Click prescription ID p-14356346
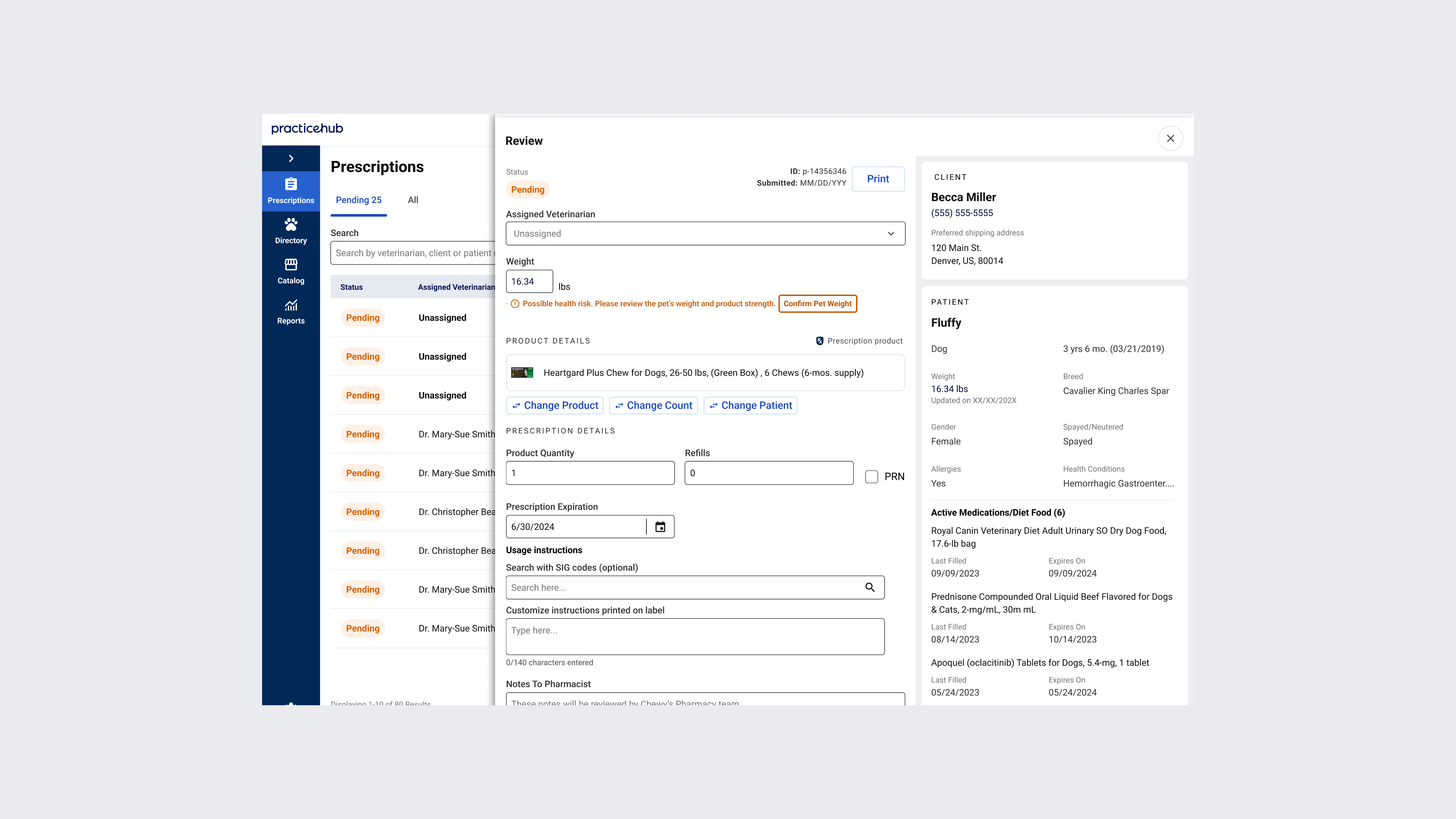The height and width of the screenshot is (819, 1456). (x=824, y=171)
